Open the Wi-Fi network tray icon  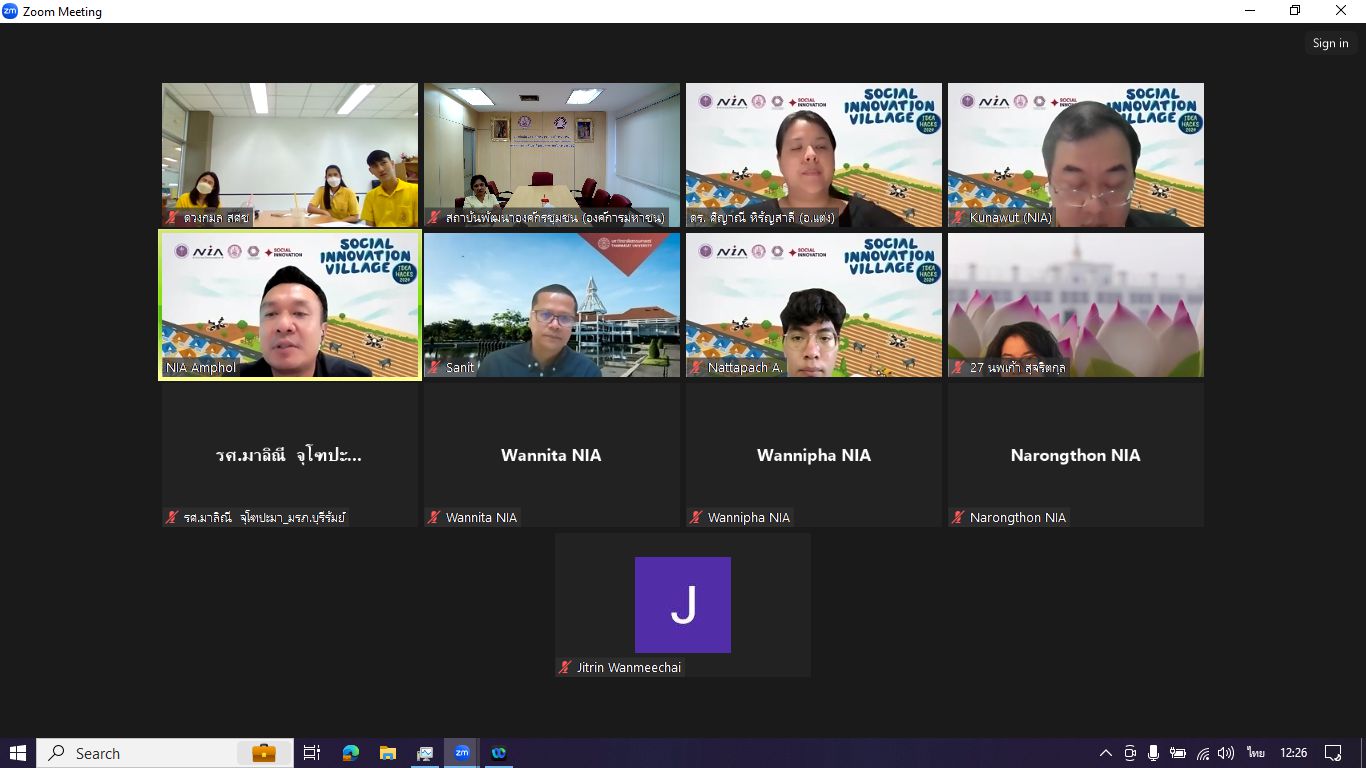(x=1203, y=753)
